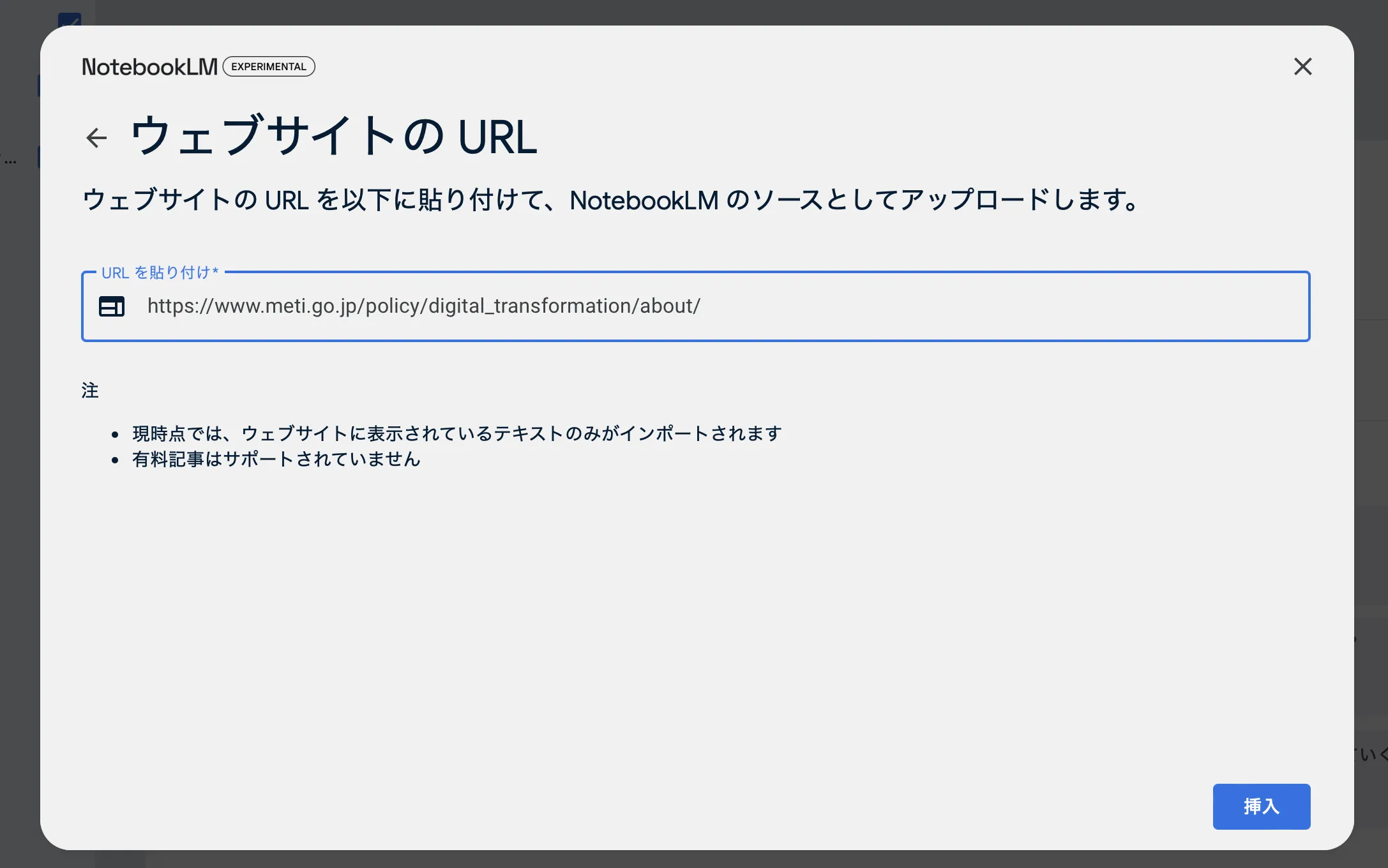Click the note about テキストのみがインポートされます
Viewport: 1388px width, 868px height.
(x=457, y=433)
